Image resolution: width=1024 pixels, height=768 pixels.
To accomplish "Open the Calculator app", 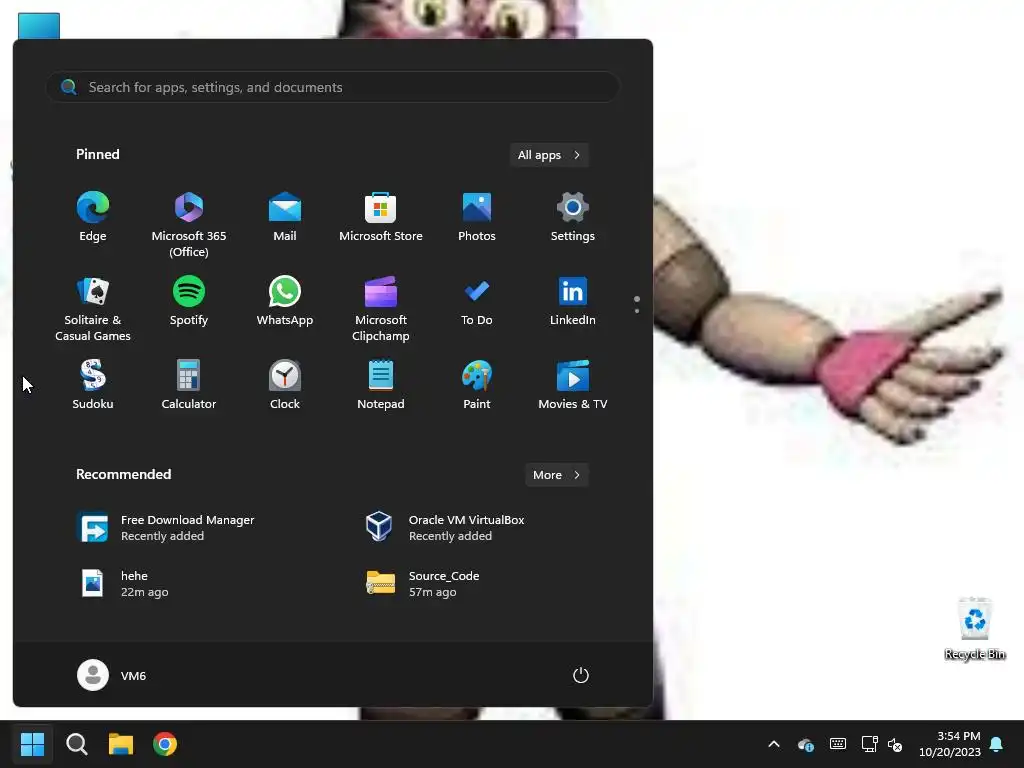I will pyautogui.click(x=189, y=385).
